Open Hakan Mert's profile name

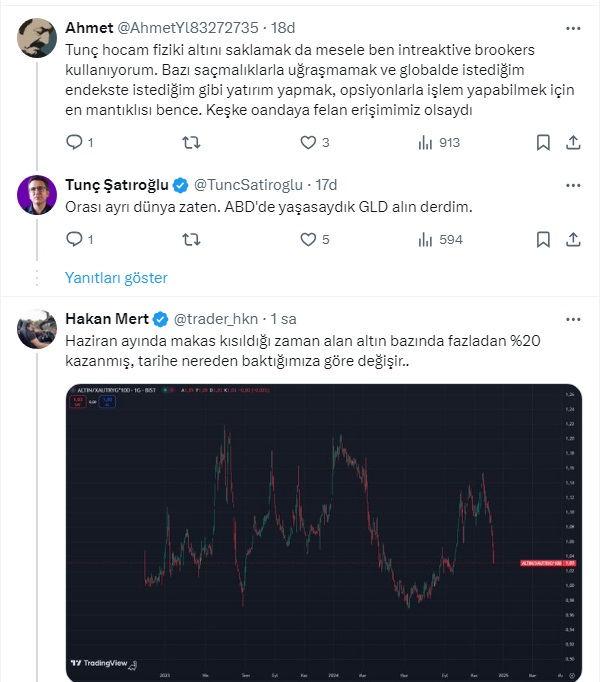point(105,319)
